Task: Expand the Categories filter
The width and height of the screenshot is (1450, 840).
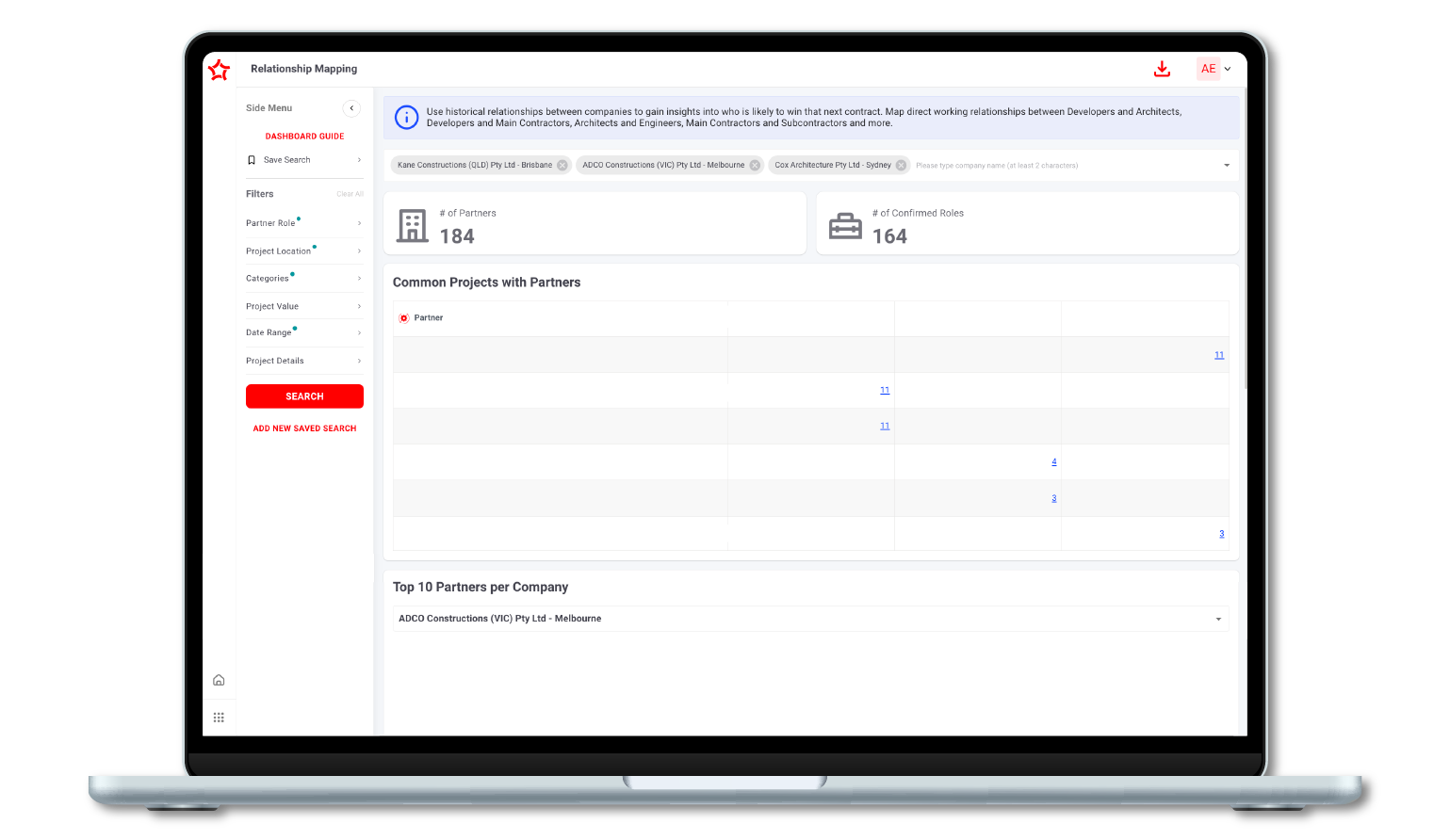Action: pyautogui.click(x=303, y=279)
